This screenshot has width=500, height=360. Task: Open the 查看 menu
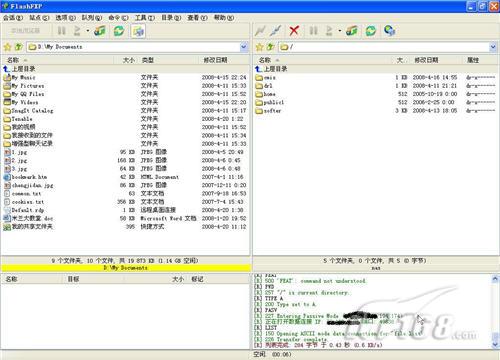pyautogui.click(x=197, y=18)
